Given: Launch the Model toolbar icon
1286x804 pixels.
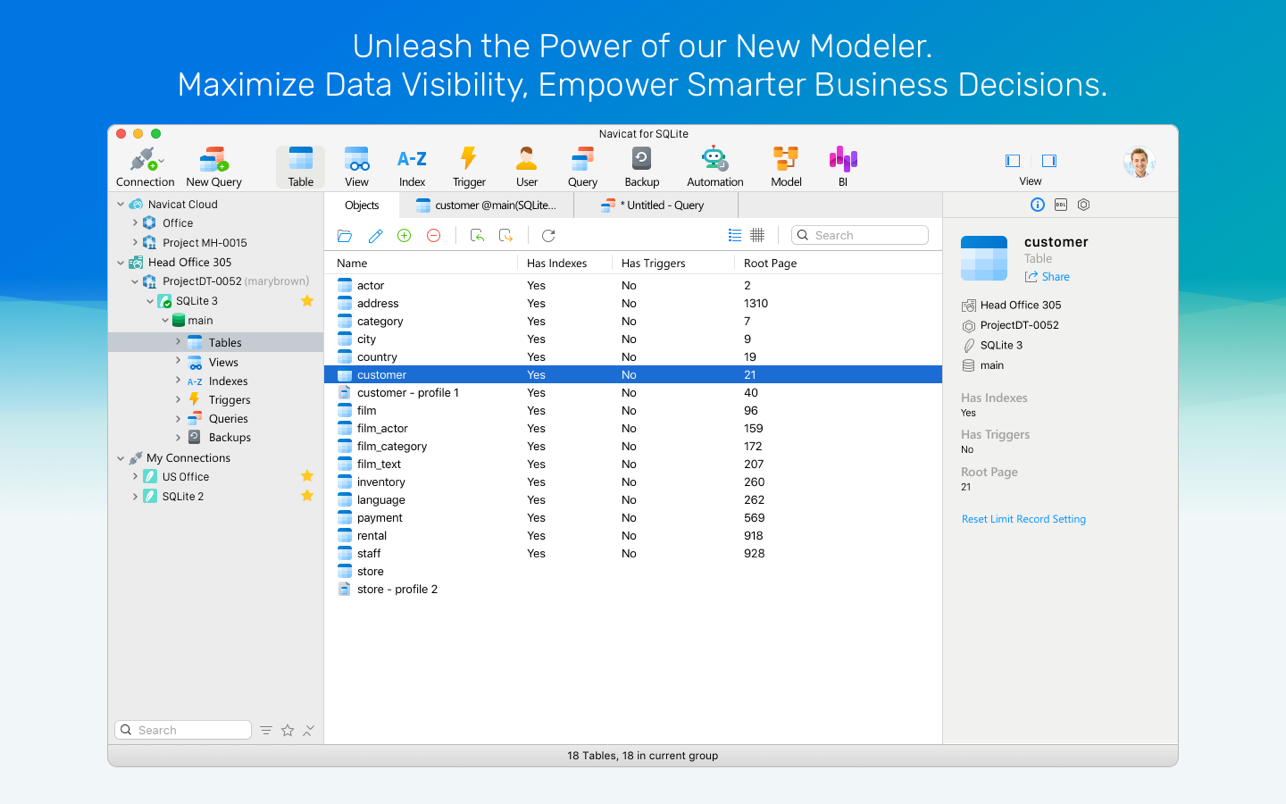Looking at the screenshot, I should (785, 167).
